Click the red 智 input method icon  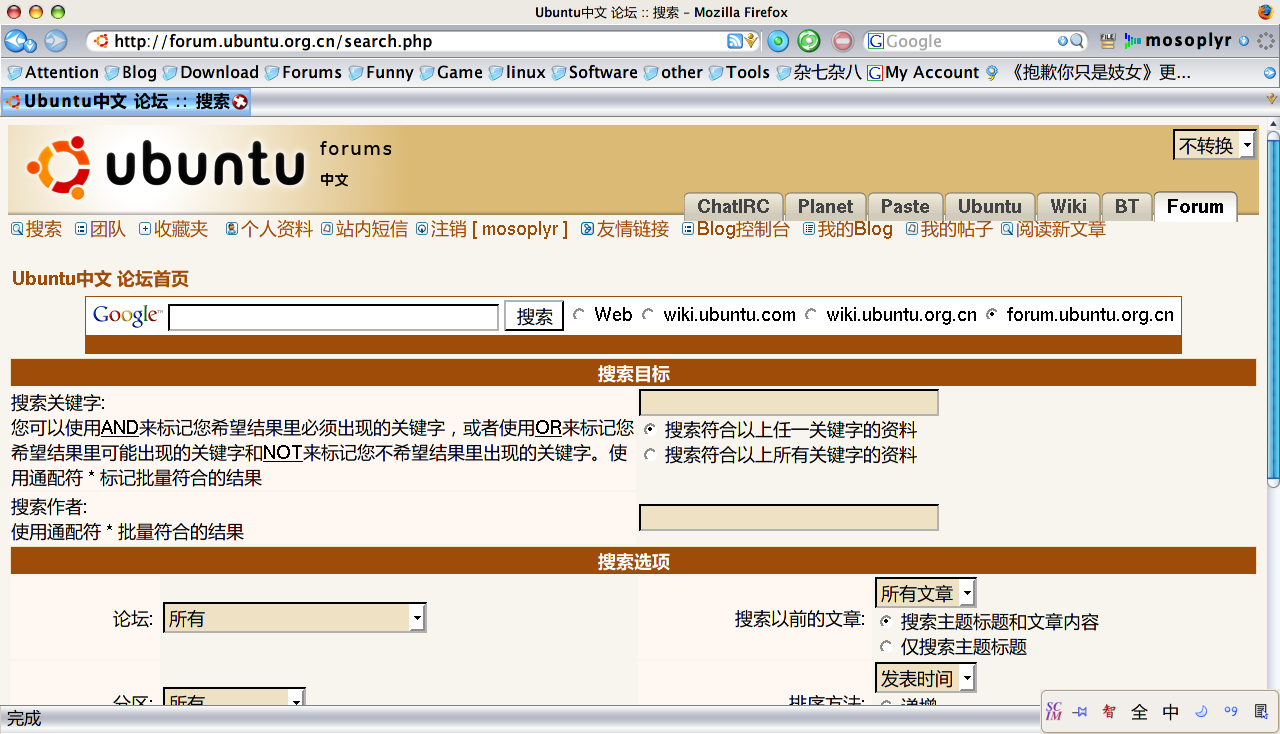[1109, 712]
